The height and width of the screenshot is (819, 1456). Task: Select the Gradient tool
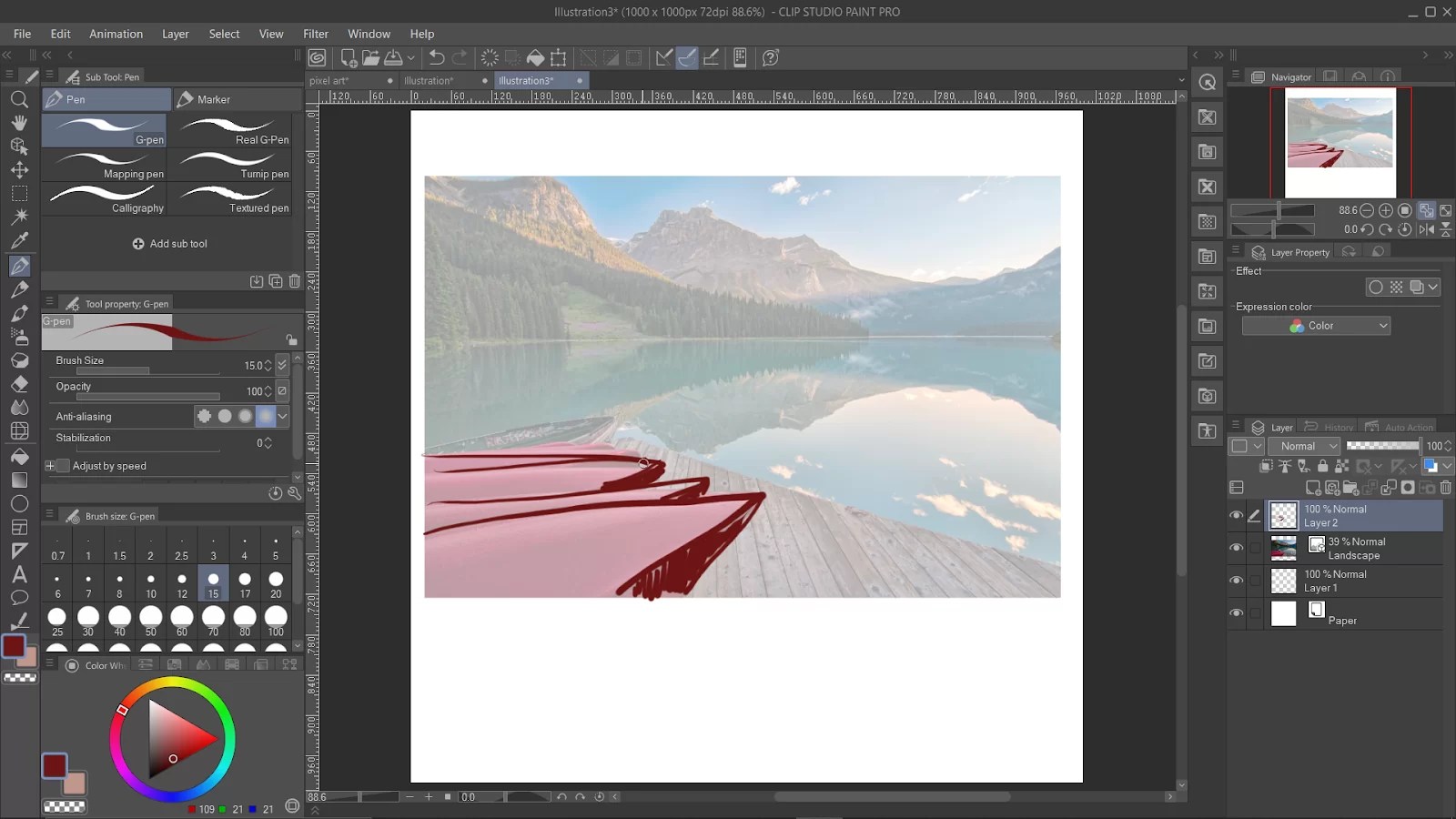[19, 480]
